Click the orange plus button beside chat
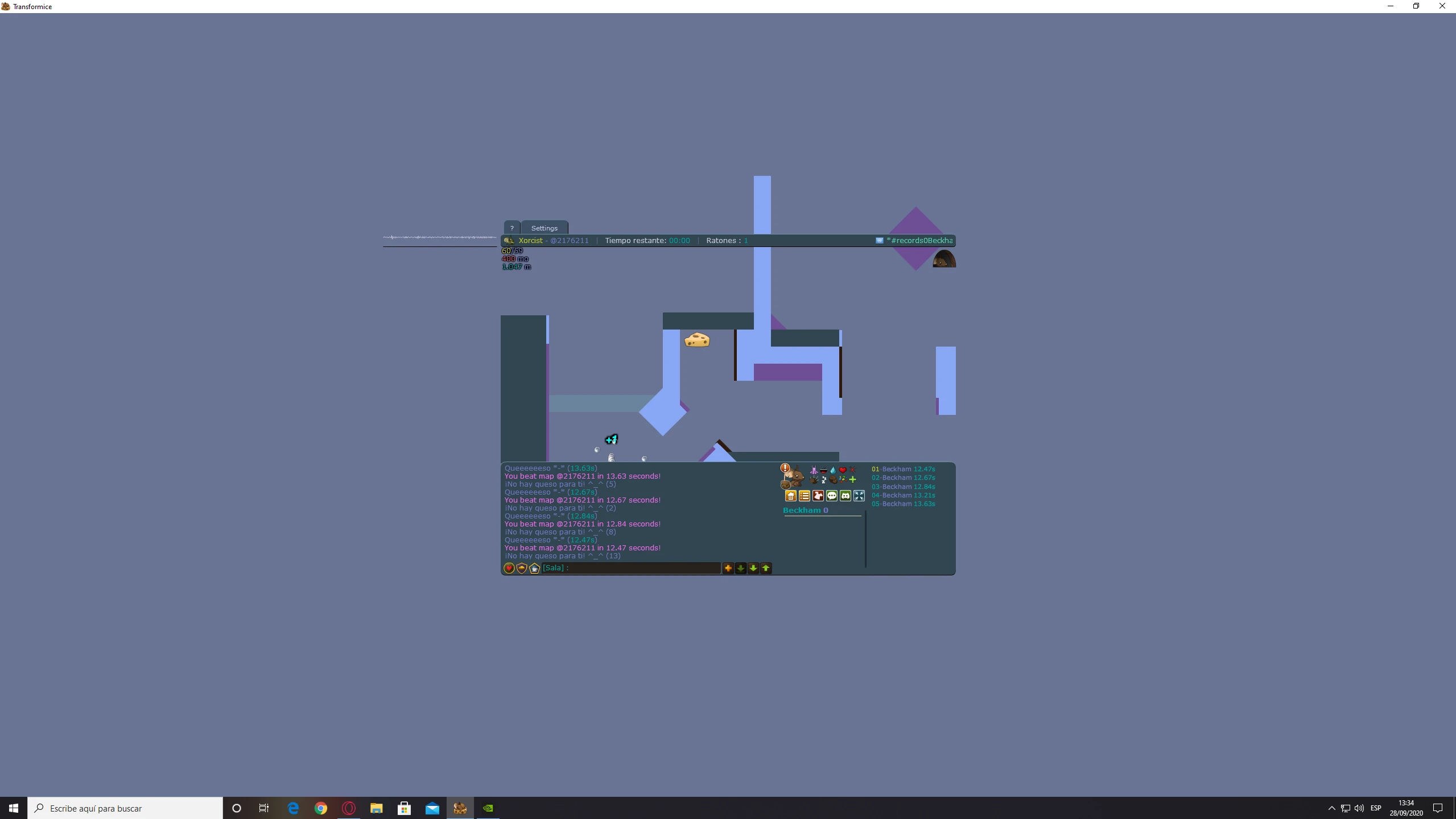 click(728, 568)
